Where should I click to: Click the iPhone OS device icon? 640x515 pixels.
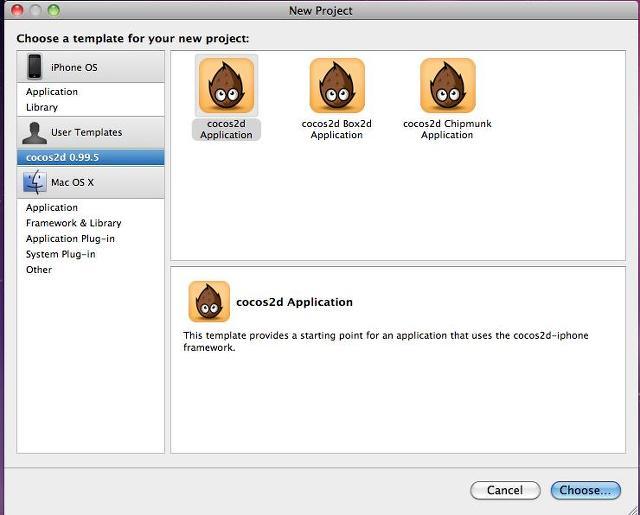pyautogui.click(x=34, y=67)
